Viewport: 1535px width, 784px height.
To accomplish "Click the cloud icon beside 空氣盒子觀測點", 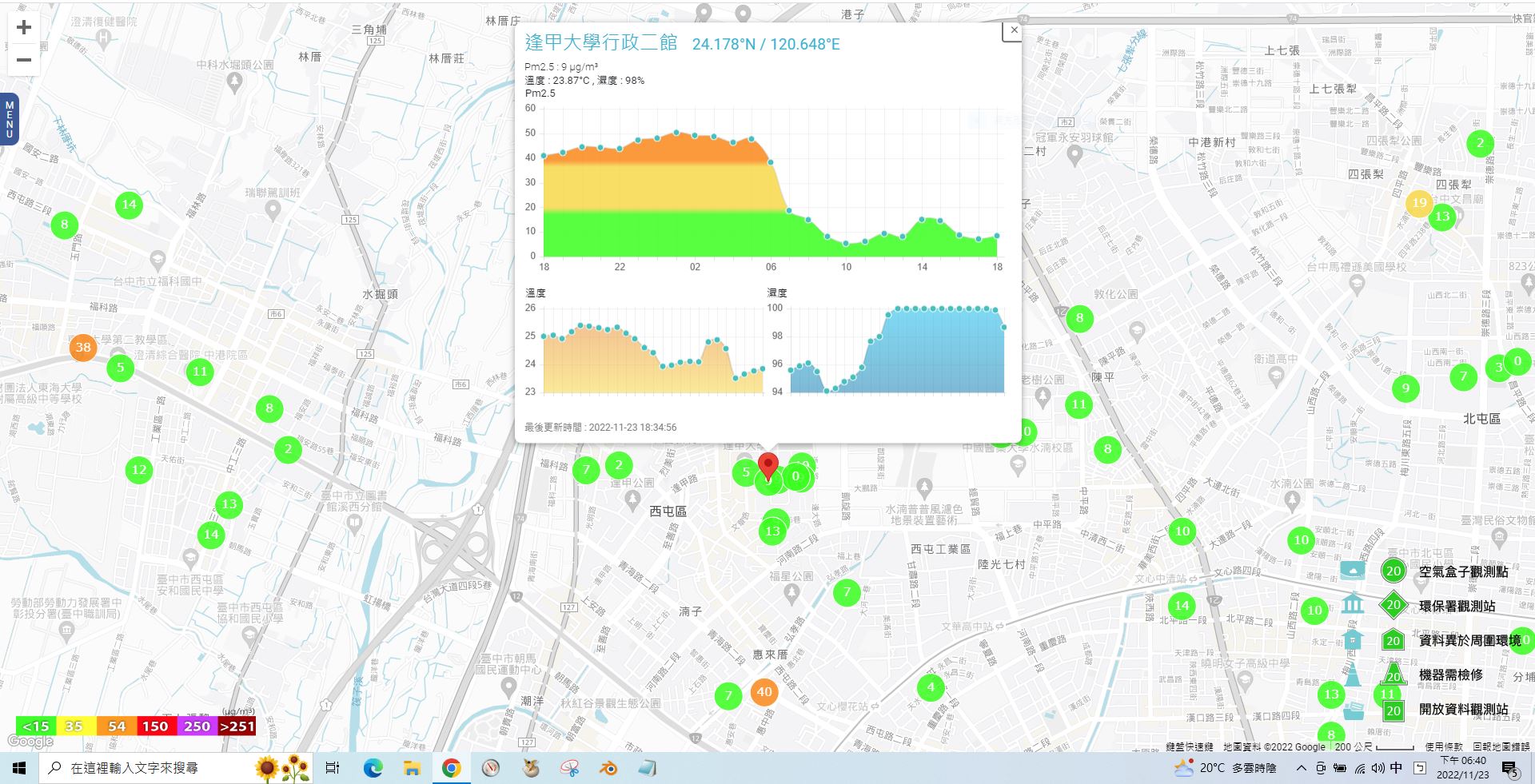I will click(x=1352, y=570).
